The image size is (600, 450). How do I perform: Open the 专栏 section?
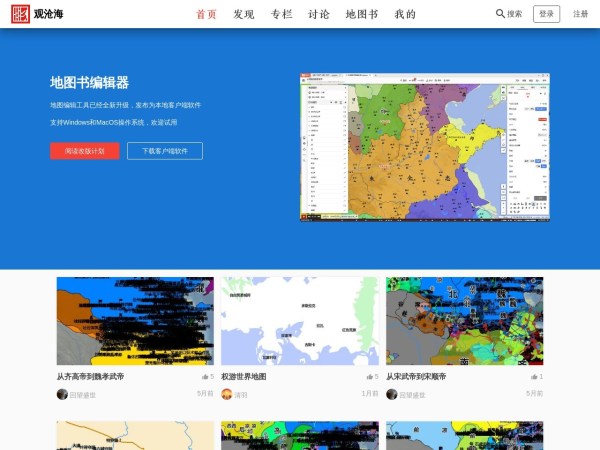[281, 14]
